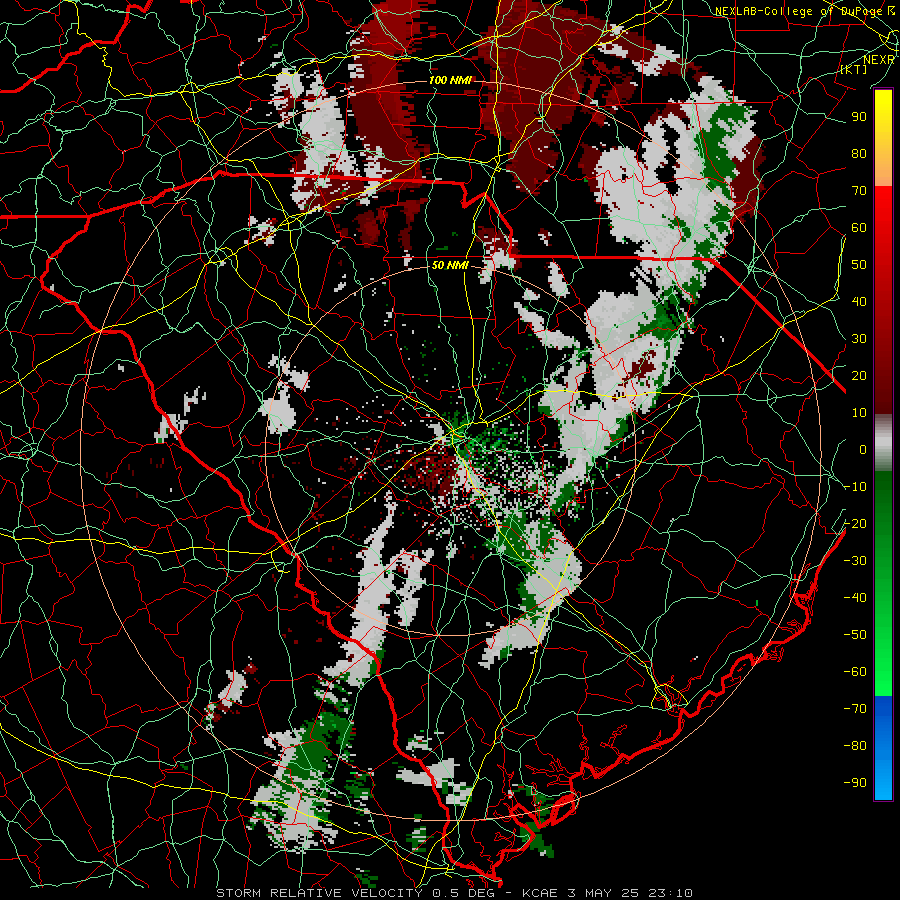Viewport: 900px width, 900px height.
Task: Click the 0 value on velocity scale
Action: (863, 449)
